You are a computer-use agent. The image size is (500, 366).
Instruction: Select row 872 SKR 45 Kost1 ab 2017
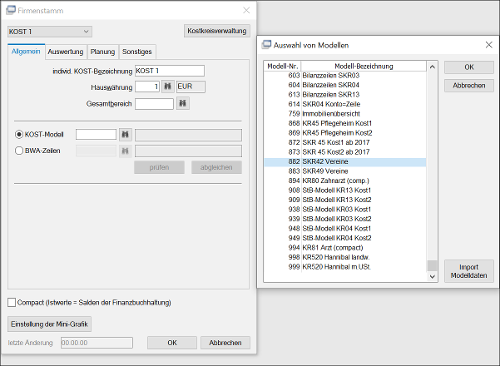345,143
